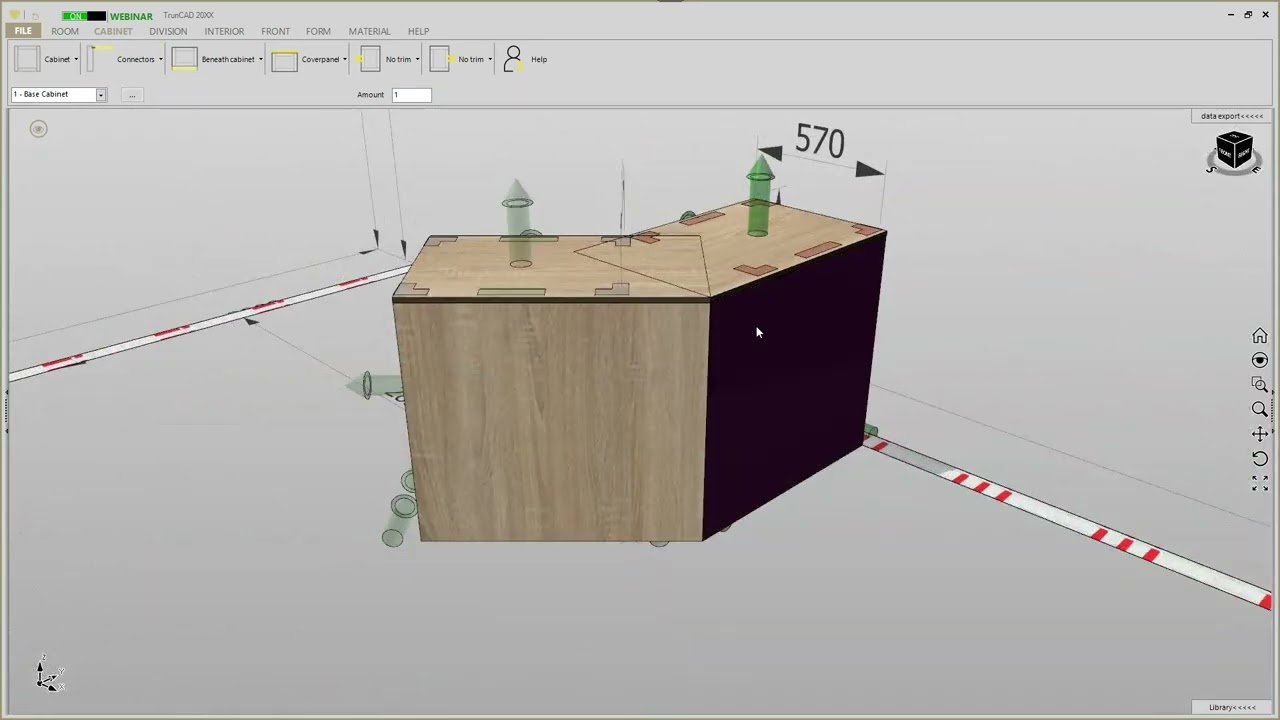Click the zoom window icon
This screenshot has height=720, width=1280.
(1260, 385)
